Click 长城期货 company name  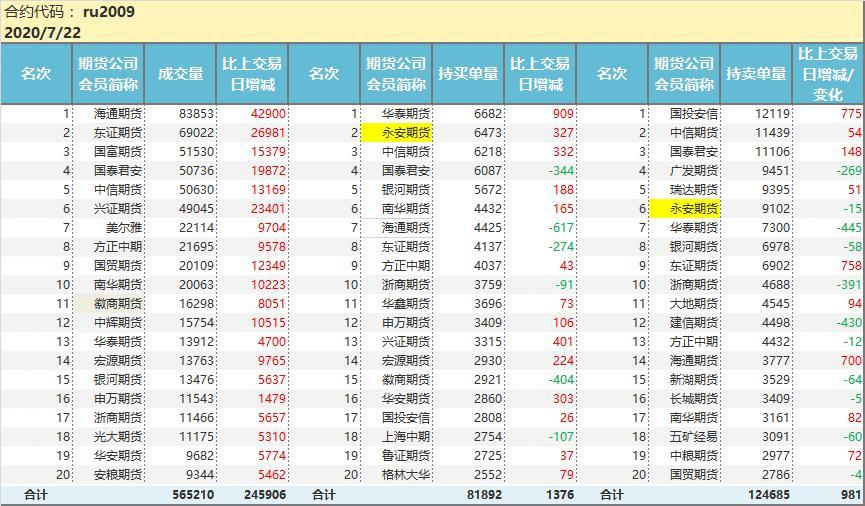pyautogui.click(x=693, y=398)
